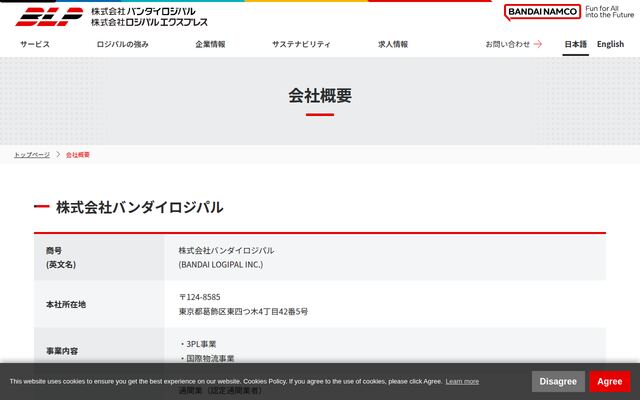Switch the site language to English
This screenshot has height=400, width=640.
tap(610, 44)
